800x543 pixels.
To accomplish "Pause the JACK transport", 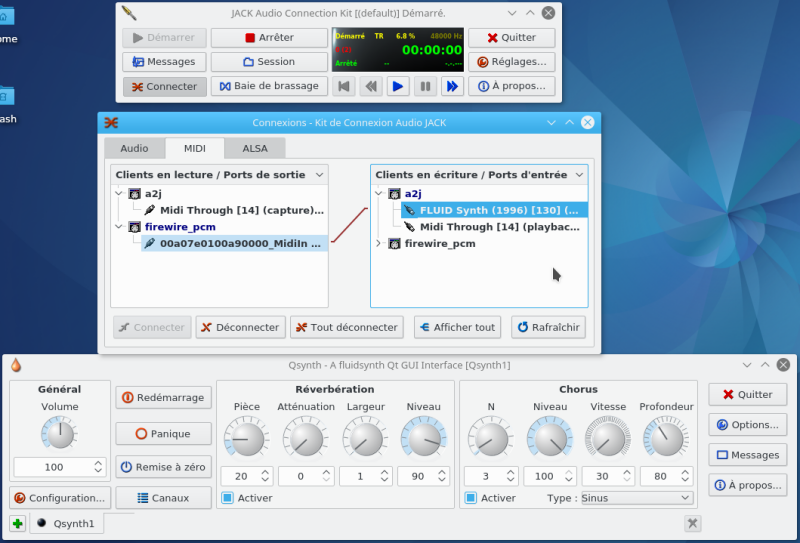I will tap(425, 86).
